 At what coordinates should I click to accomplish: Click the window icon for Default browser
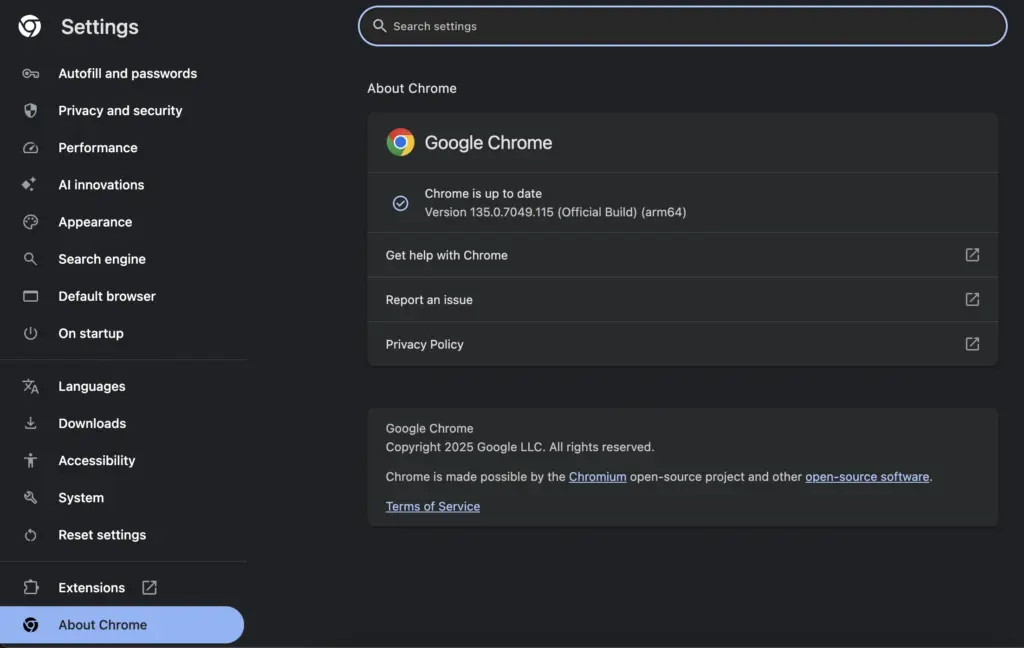point(30,296)
